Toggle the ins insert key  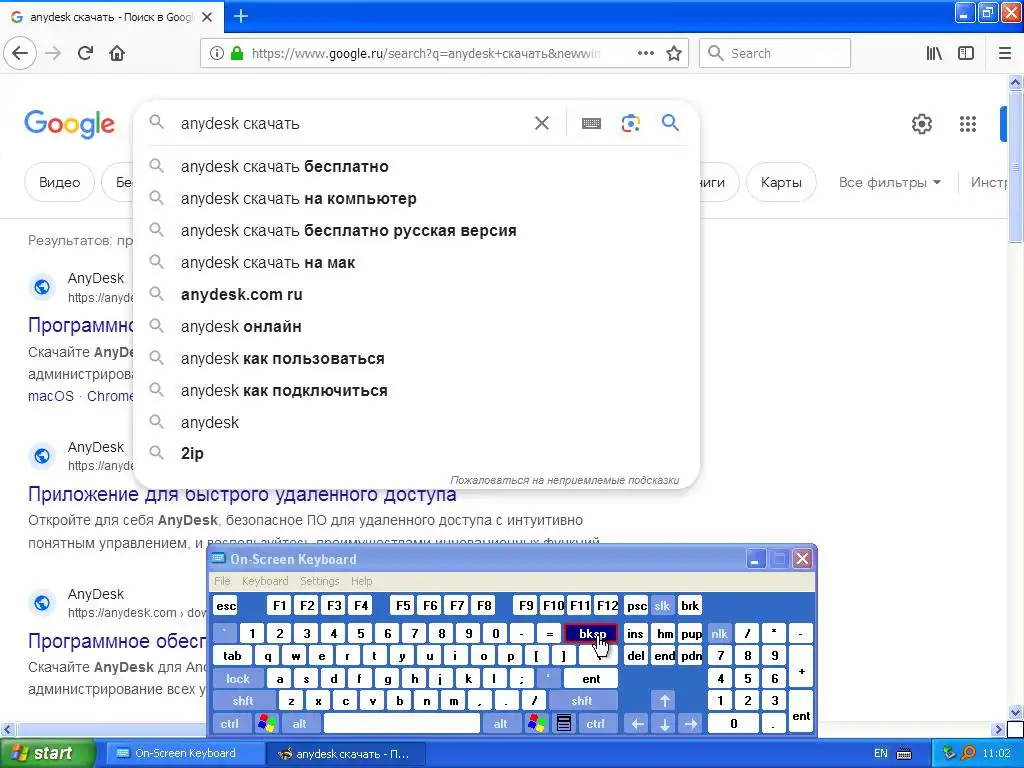point(635,633)
